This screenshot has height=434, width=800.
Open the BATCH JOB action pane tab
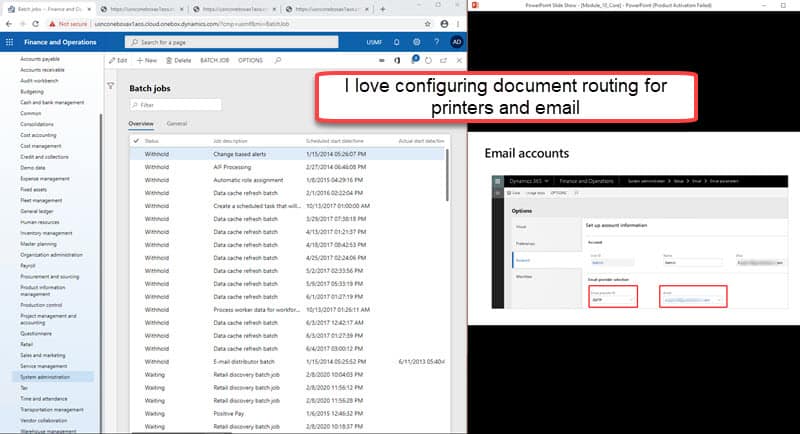(x=214, y=60)
